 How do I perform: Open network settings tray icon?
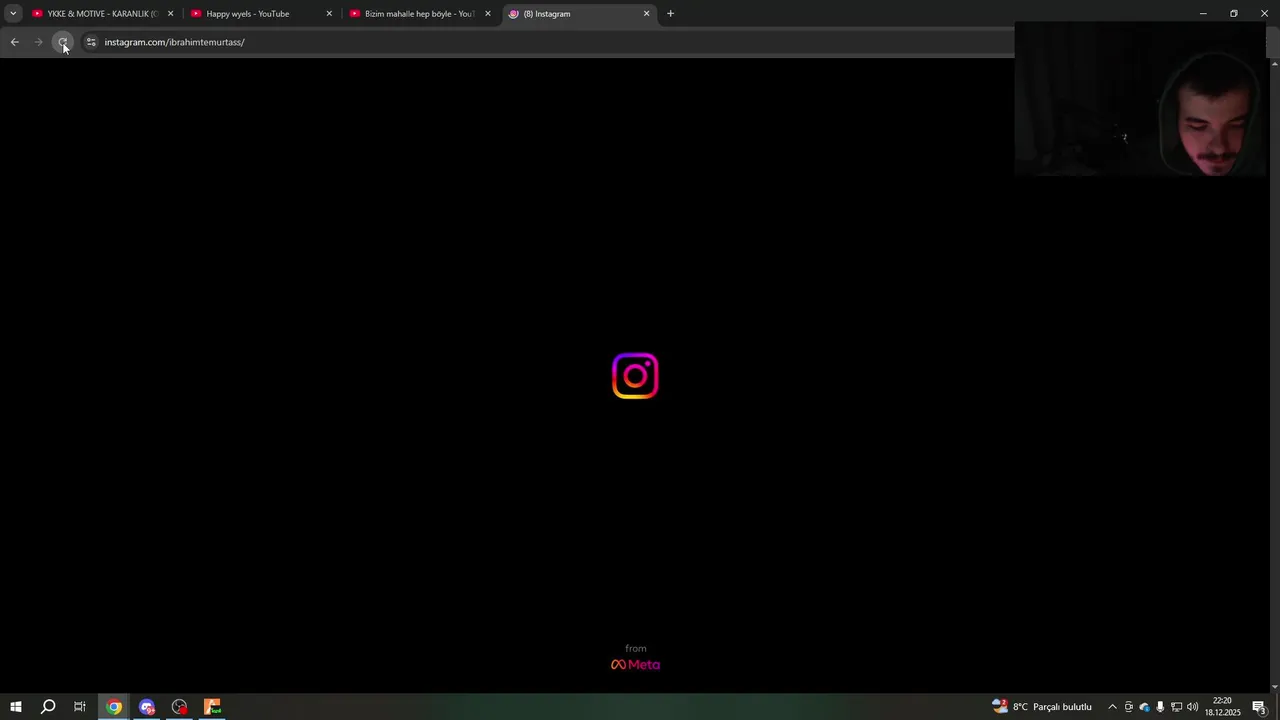[1176, 707]
